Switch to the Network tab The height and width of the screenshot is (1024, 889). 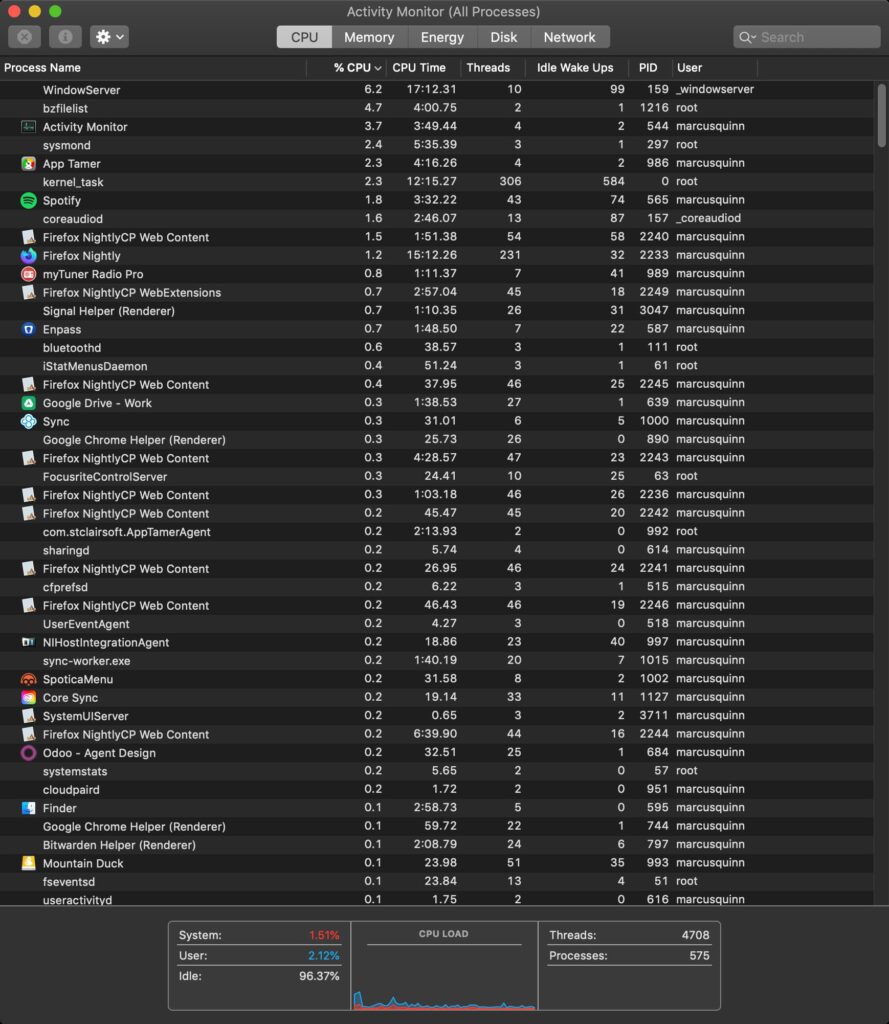[x=570, y=37]
